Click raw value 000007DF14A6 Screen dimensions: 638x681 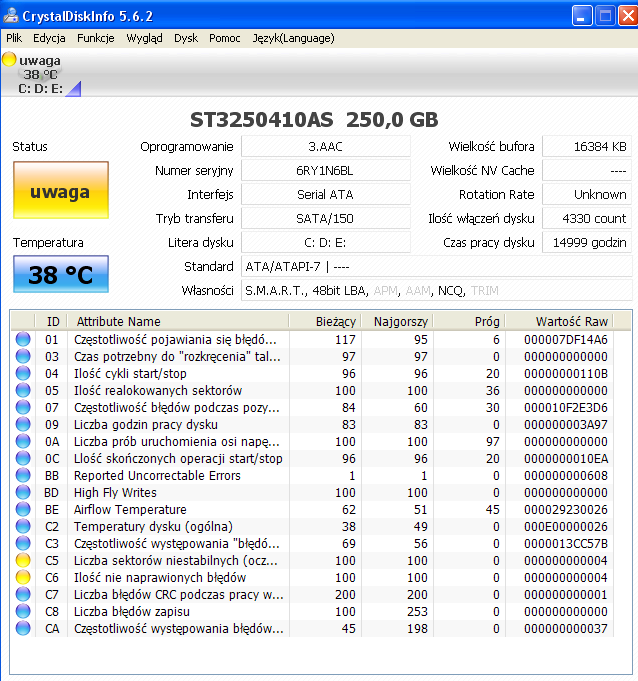click(x=565, y=339)
